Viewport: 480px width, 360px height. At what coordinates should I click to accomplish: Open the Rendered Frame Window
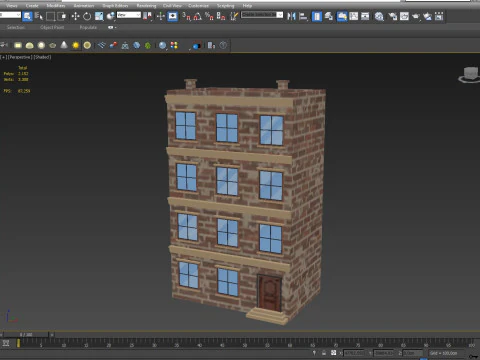404,16
